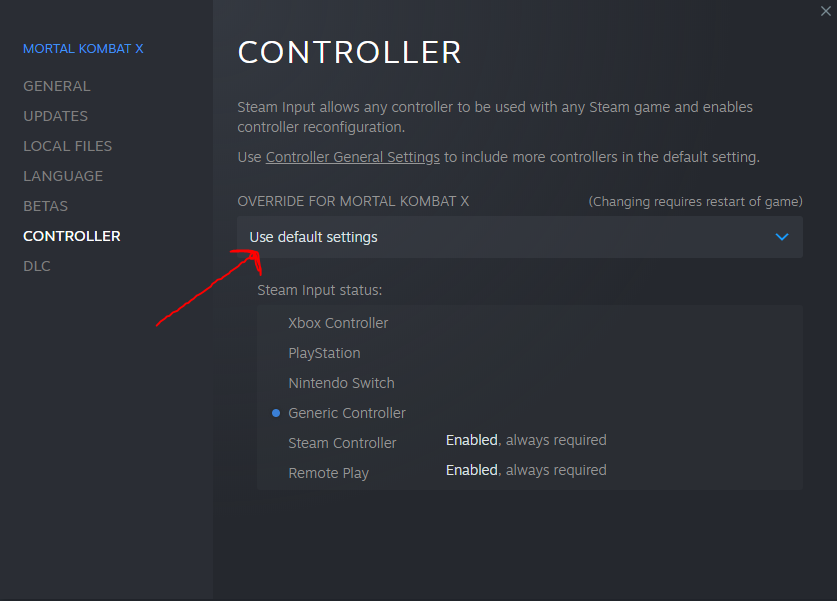Go to Local Files section
The image size is (837, 601).
click(68, 146)
